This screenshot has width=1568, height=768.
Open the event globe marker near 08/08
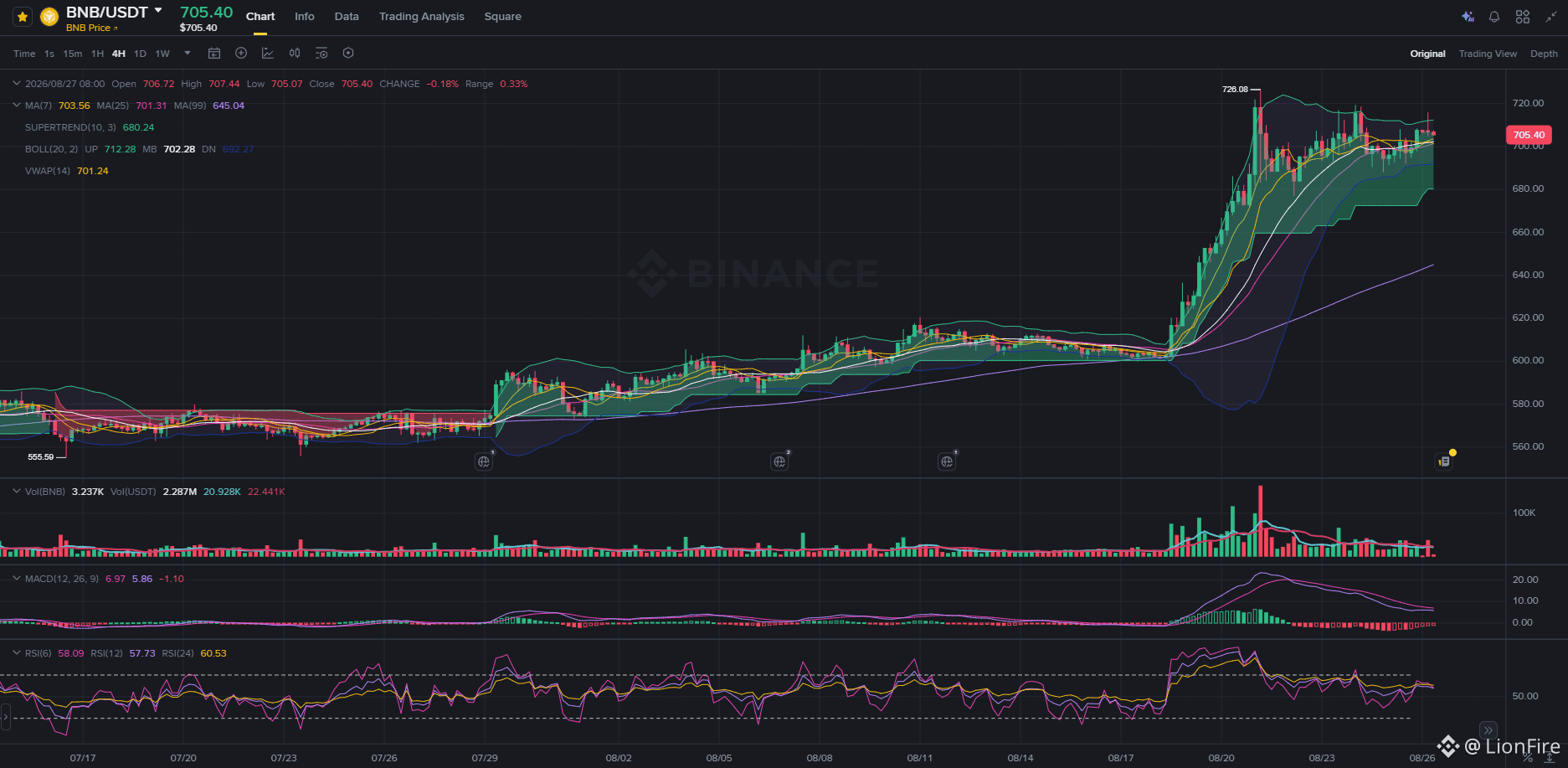(779, 461)
